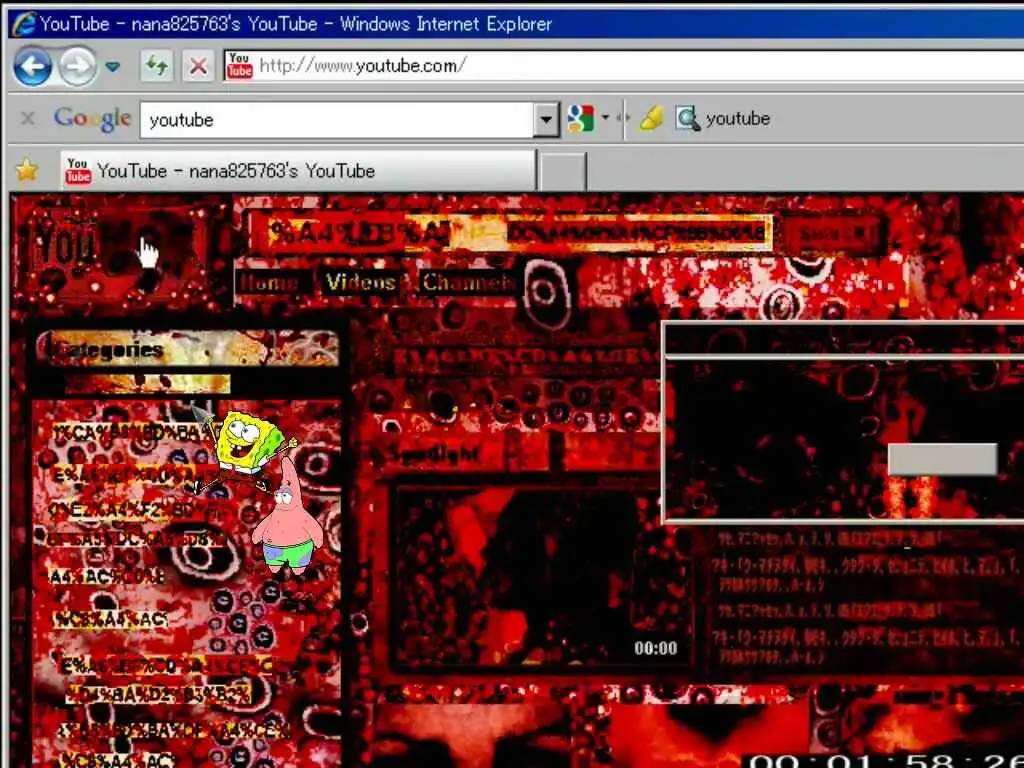Stop loading with the red X button

point(199,66)
